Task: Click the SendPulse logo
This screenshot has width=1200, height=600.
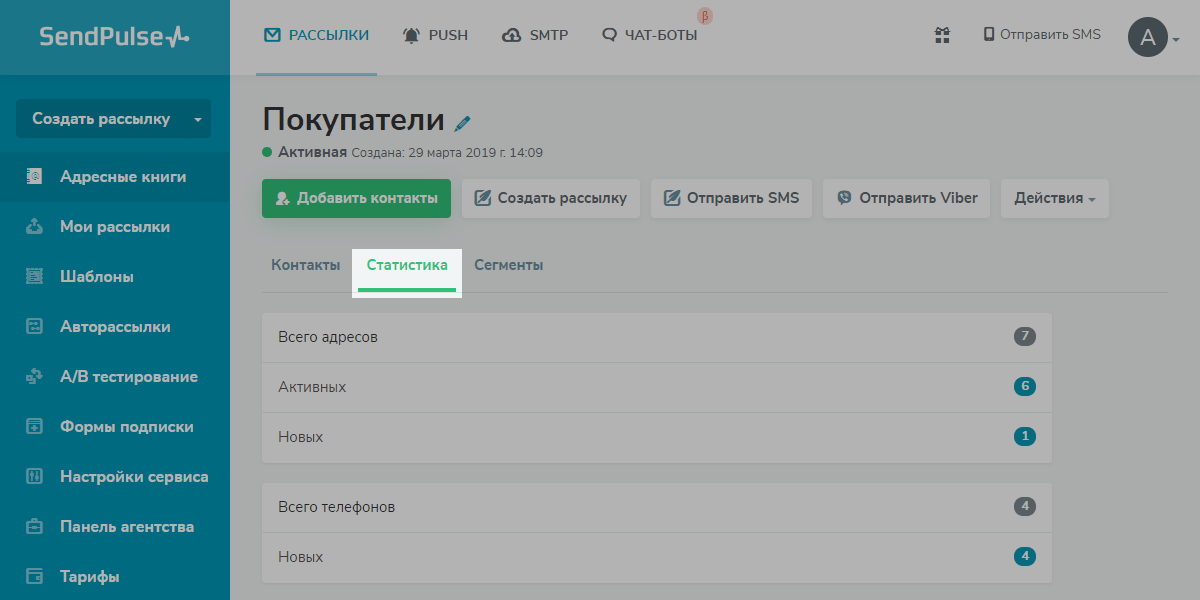Action: [x=114, y=37]
